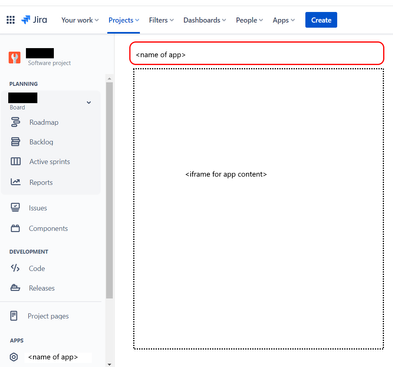
Task: Click the Active sprints board icon
Action: 15,162
